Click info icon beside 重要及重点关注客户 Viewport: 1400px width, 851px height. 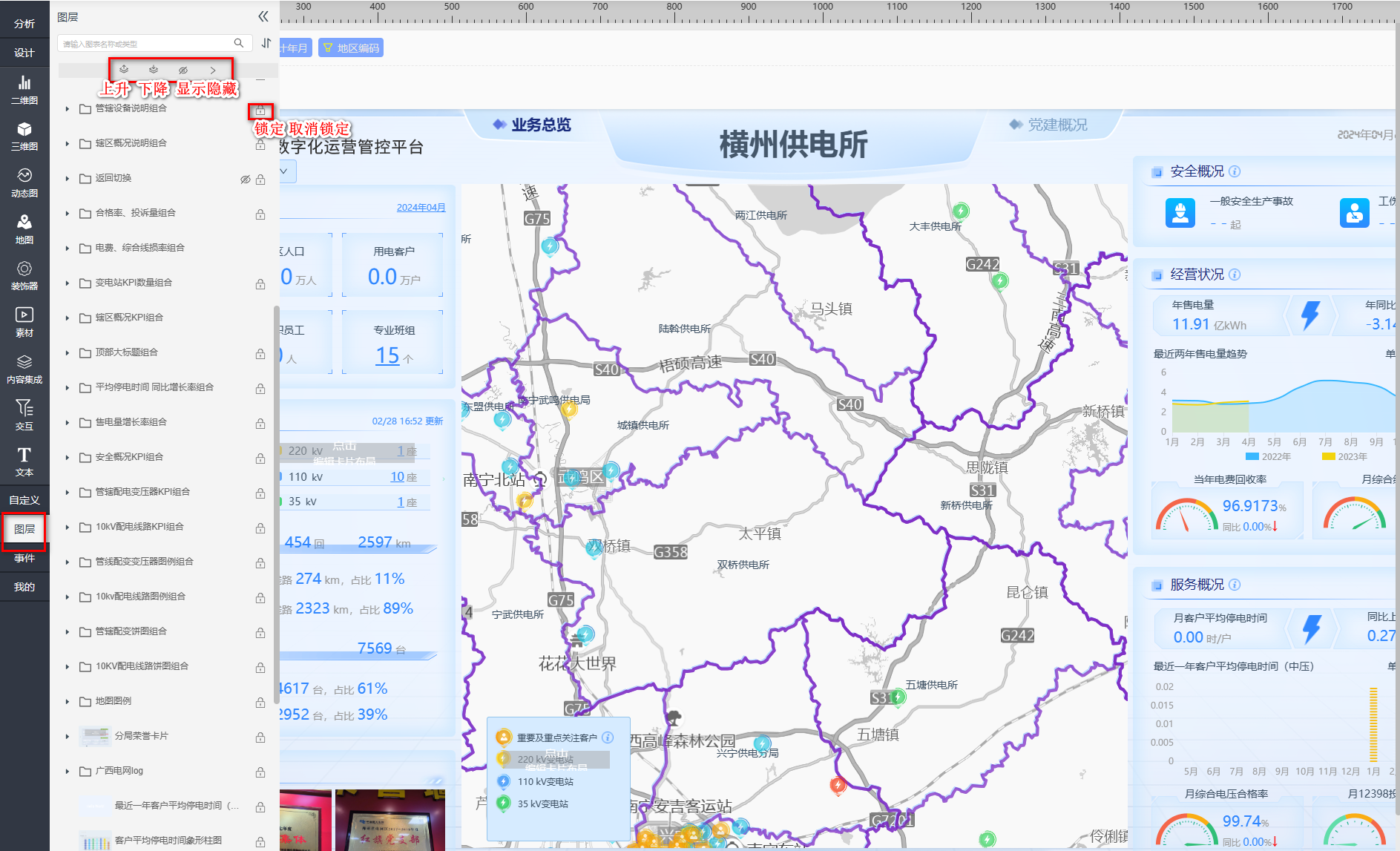click(608, 737)
